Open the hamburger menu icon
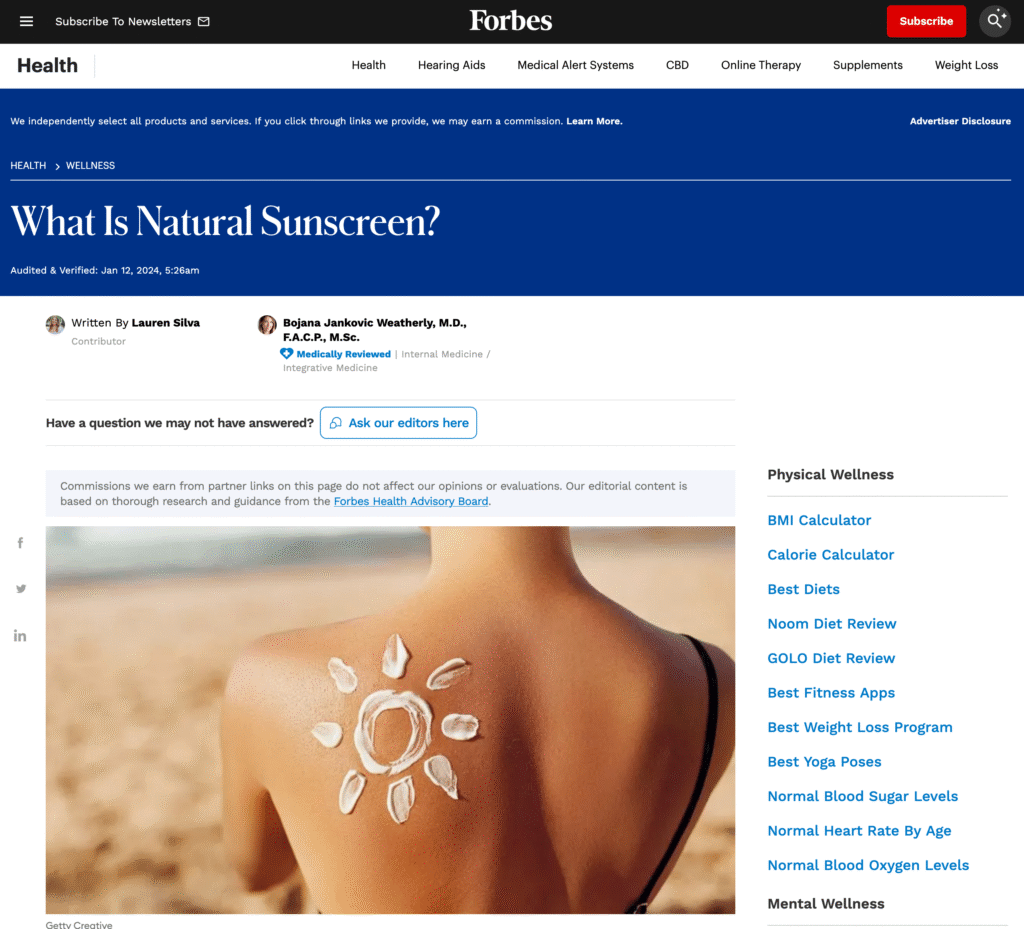Viewport: 1024px width, 929px height. click(x=26, y=22)
